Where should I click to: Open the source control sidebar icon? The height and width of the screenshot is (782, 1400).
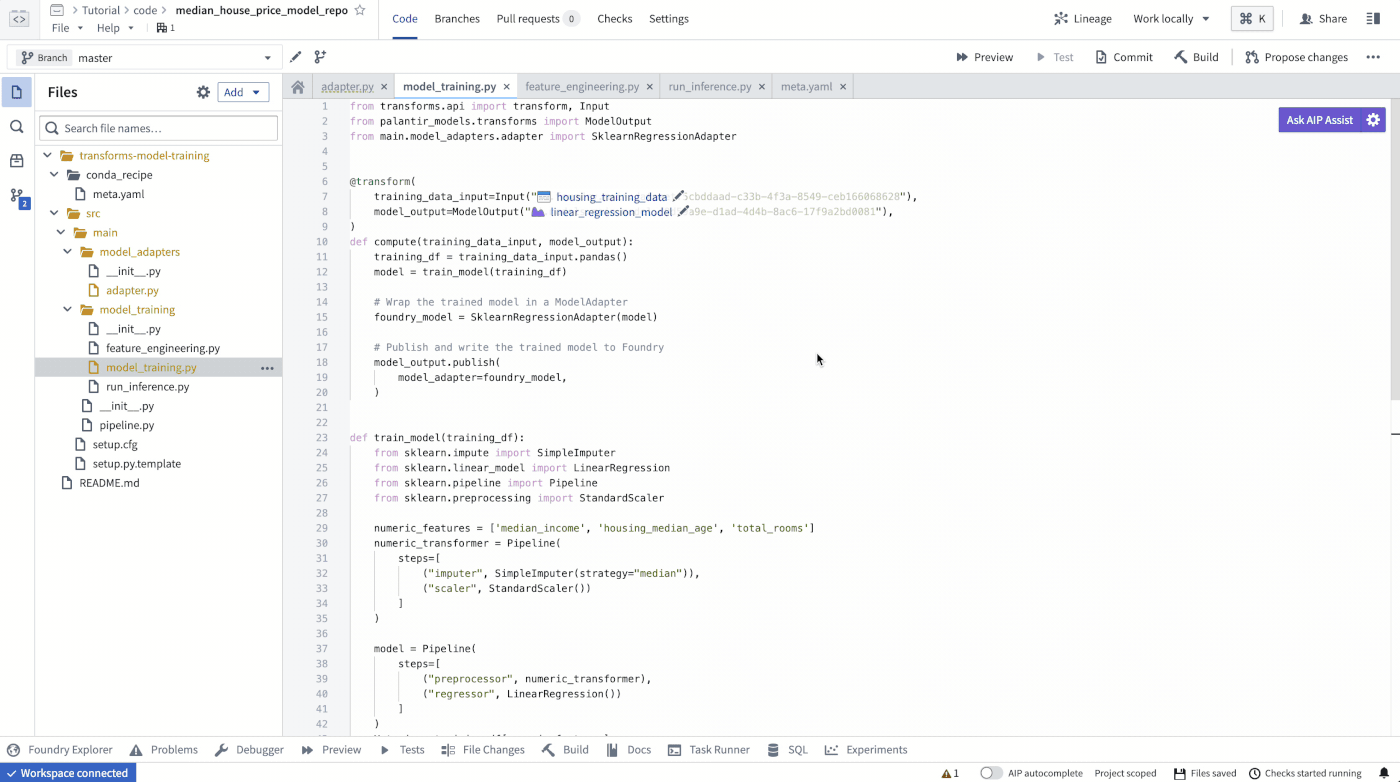(x=16, y=196)
